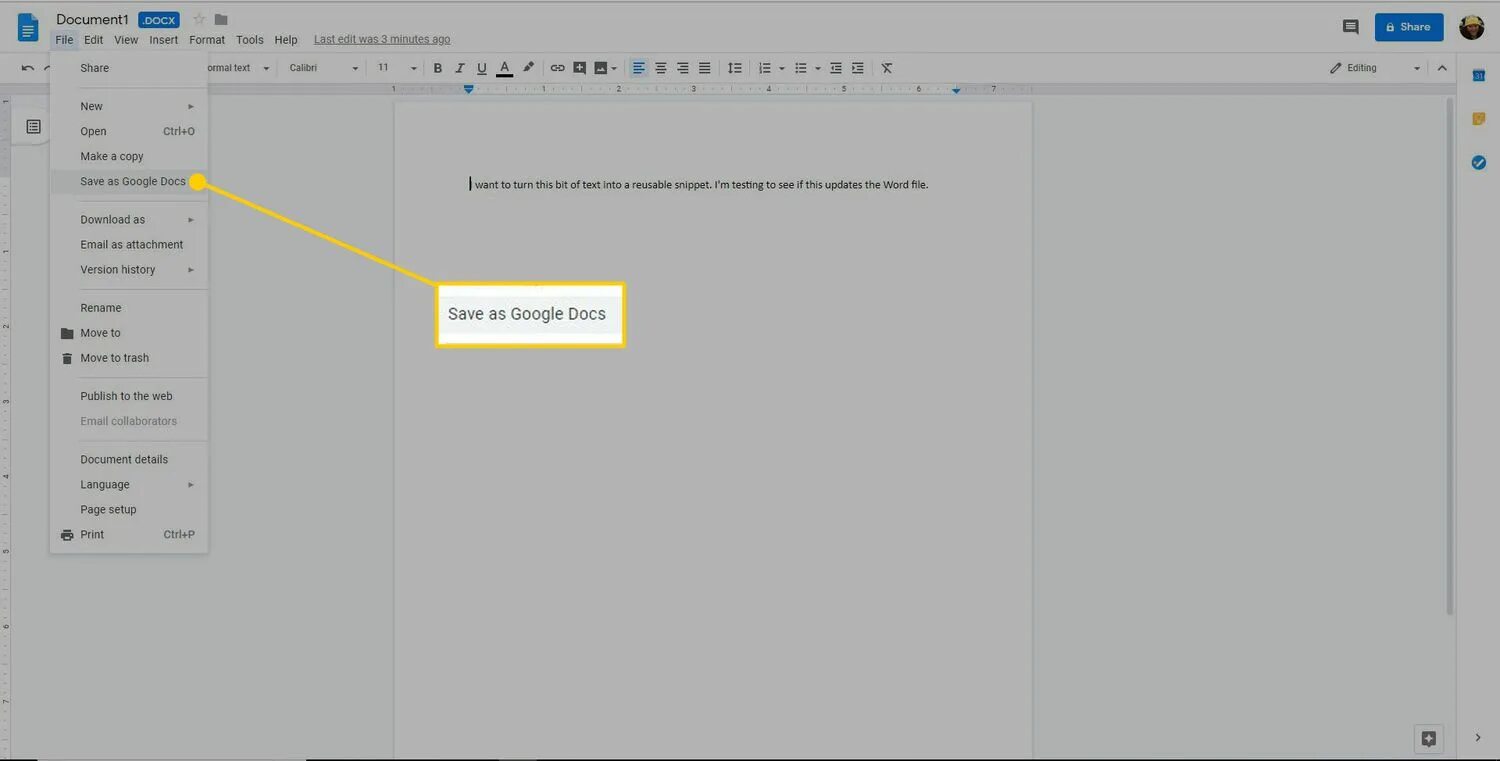Center align the text
The height and width of the screenshot is (761, 1500).
(661, 68)
